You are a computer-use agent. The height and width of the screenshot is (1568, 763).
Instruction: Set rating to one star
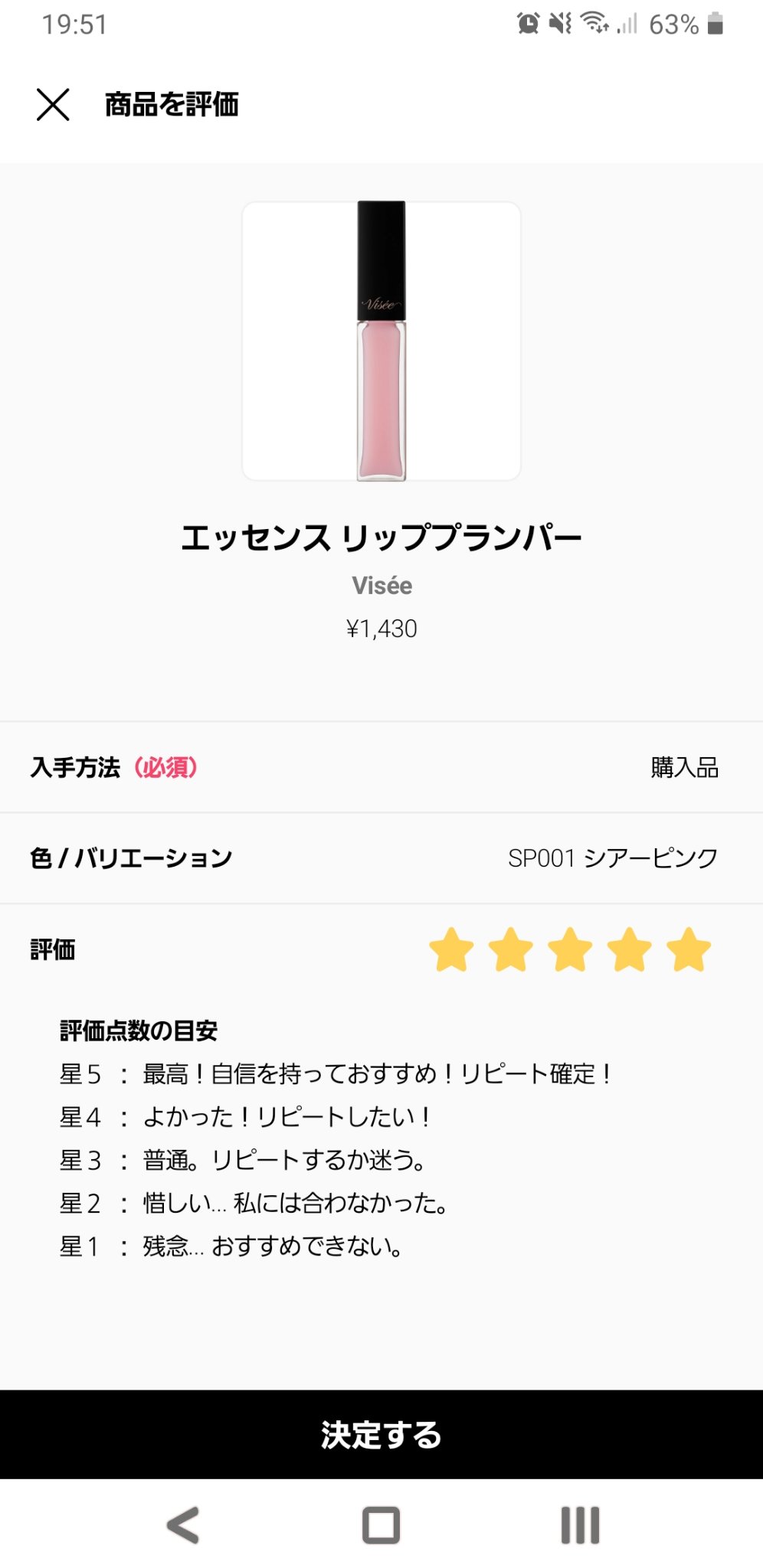pyautogui.click(x=451, y=949)
